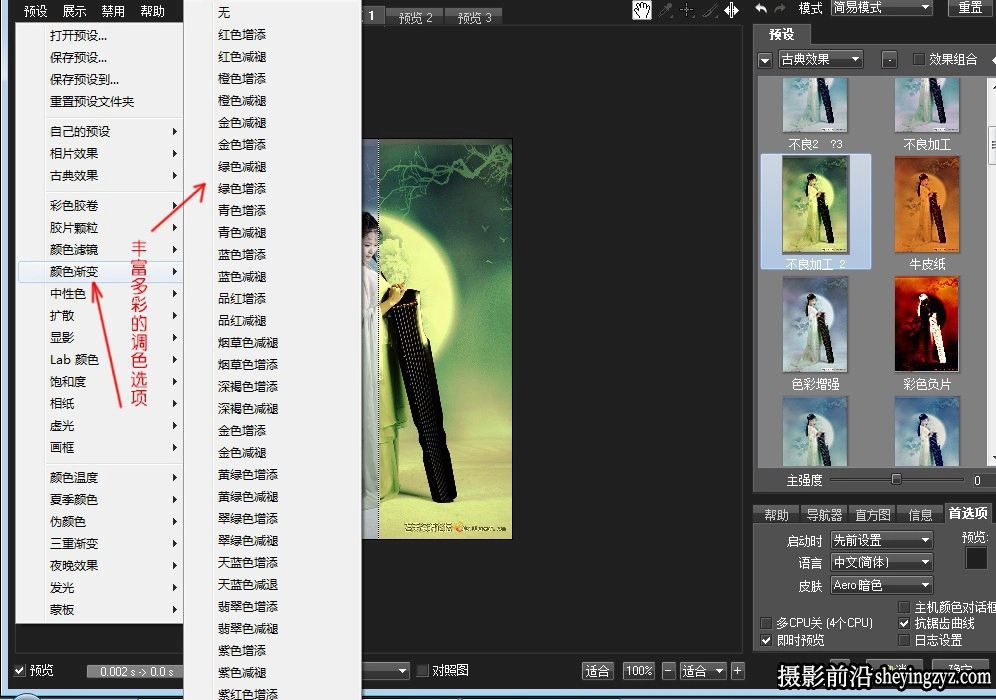Open the 帮助 menu in menu bar
996x700 pixels.
point(152,11)
